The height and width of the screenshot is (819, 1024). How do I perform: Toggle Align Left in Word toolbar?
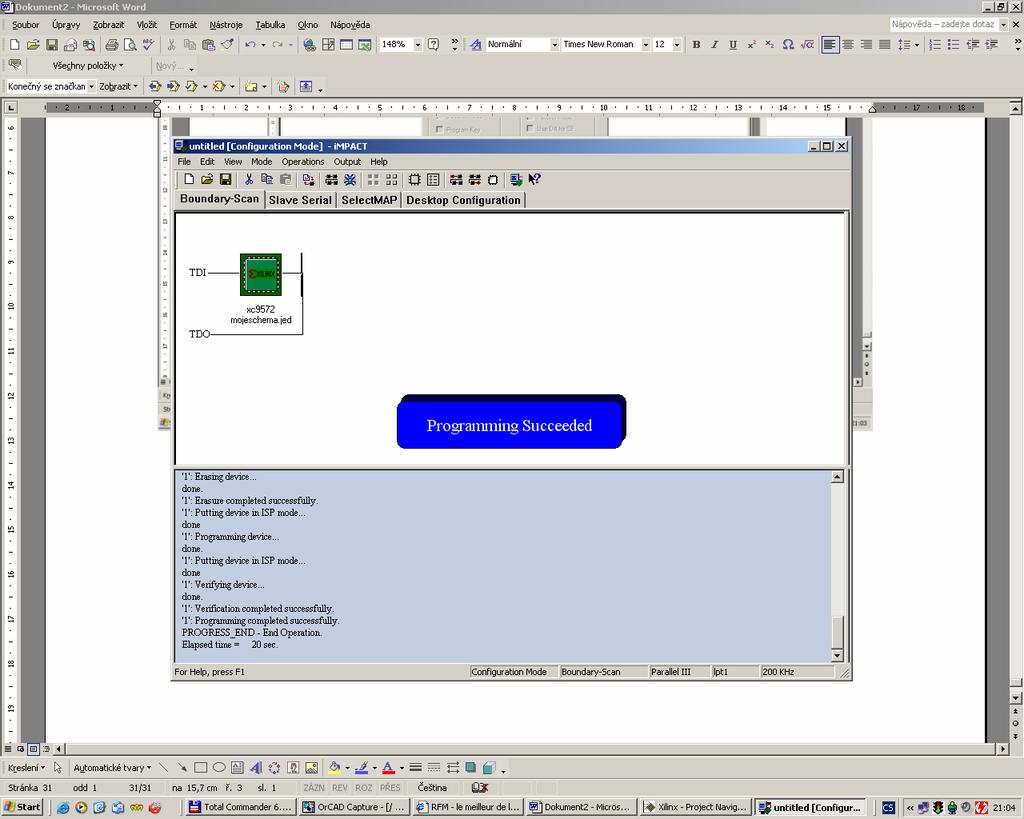[830, 44]
